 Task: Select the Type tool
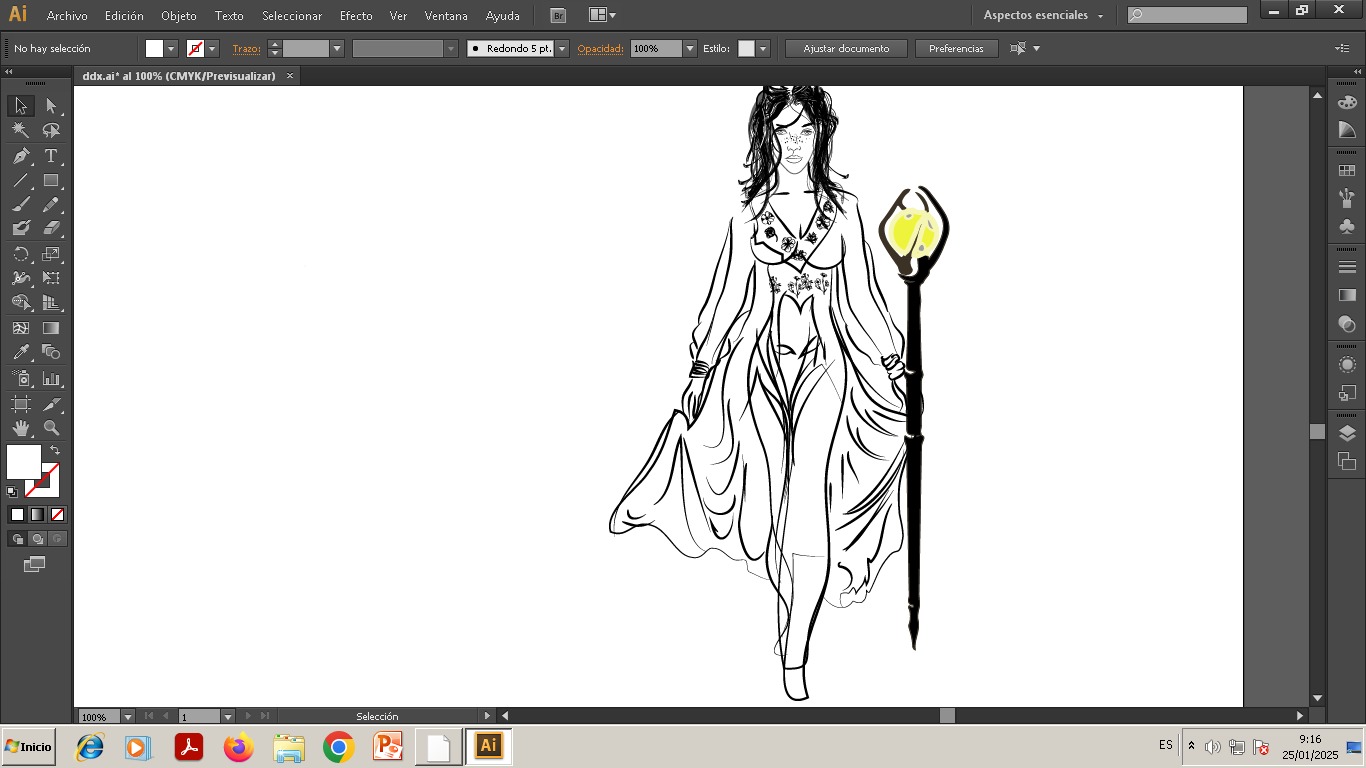(x=51, y=156)
